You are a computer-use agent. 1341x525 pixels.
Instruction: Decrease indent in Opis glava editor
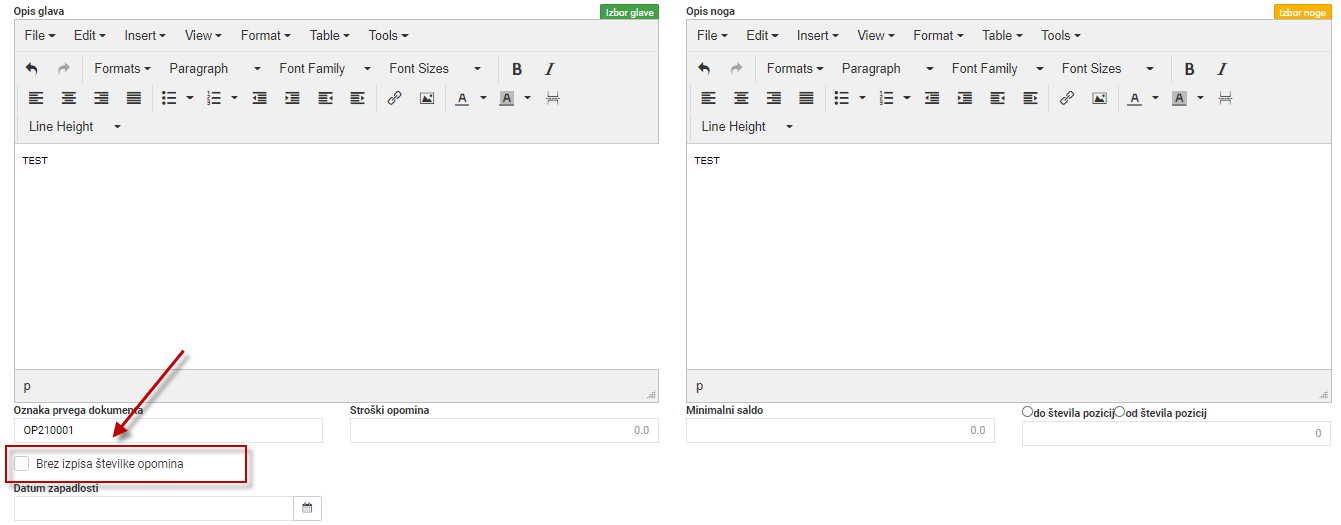click(260, 98)
